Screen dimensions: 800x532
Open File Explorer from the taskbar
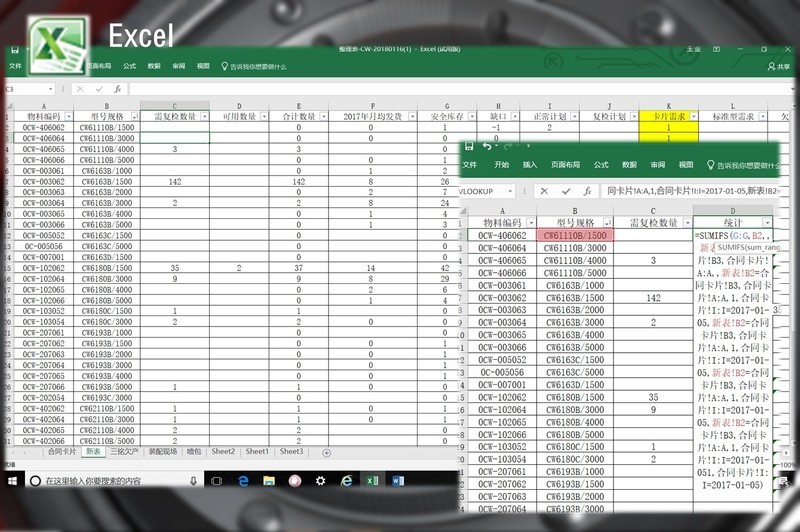(x=268, y=481)
